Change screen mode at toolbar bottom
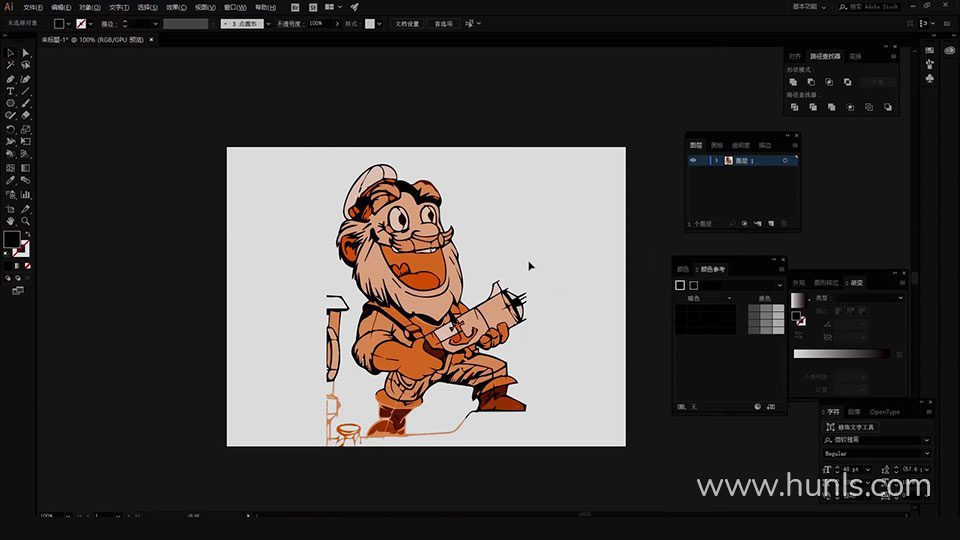The image size is (960, 540). (x=18, y=291)
